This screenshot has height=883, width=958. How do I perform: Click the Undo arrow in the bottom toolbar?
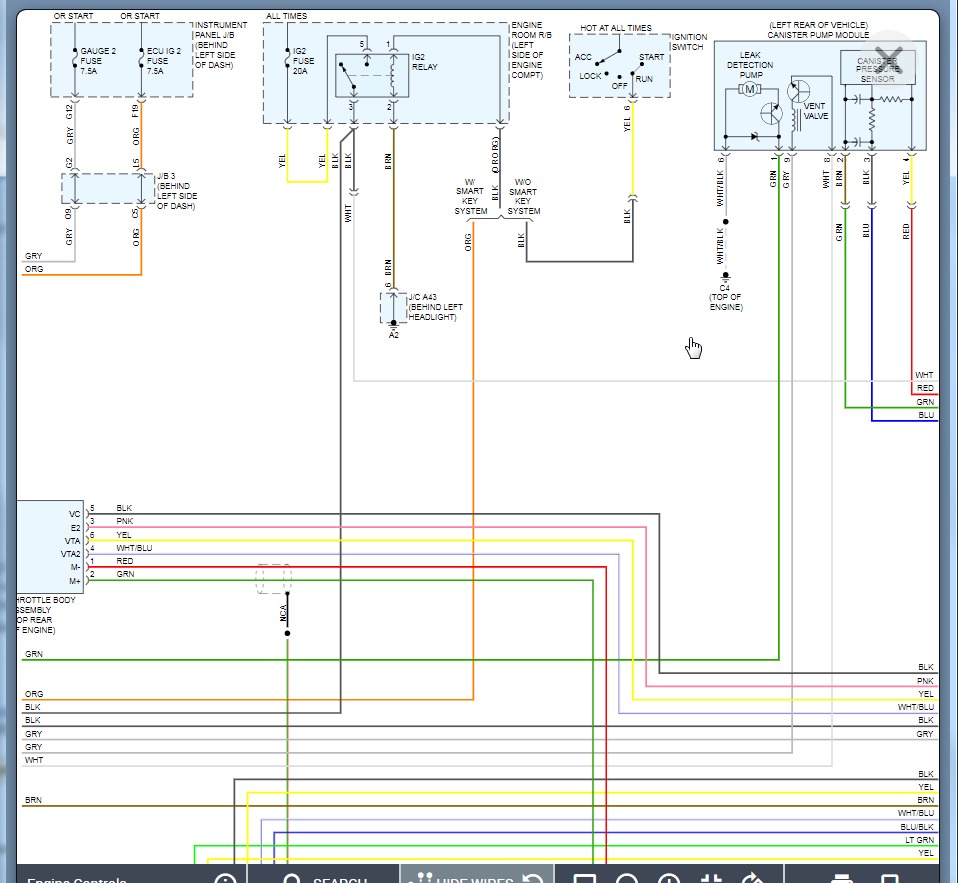534,876
